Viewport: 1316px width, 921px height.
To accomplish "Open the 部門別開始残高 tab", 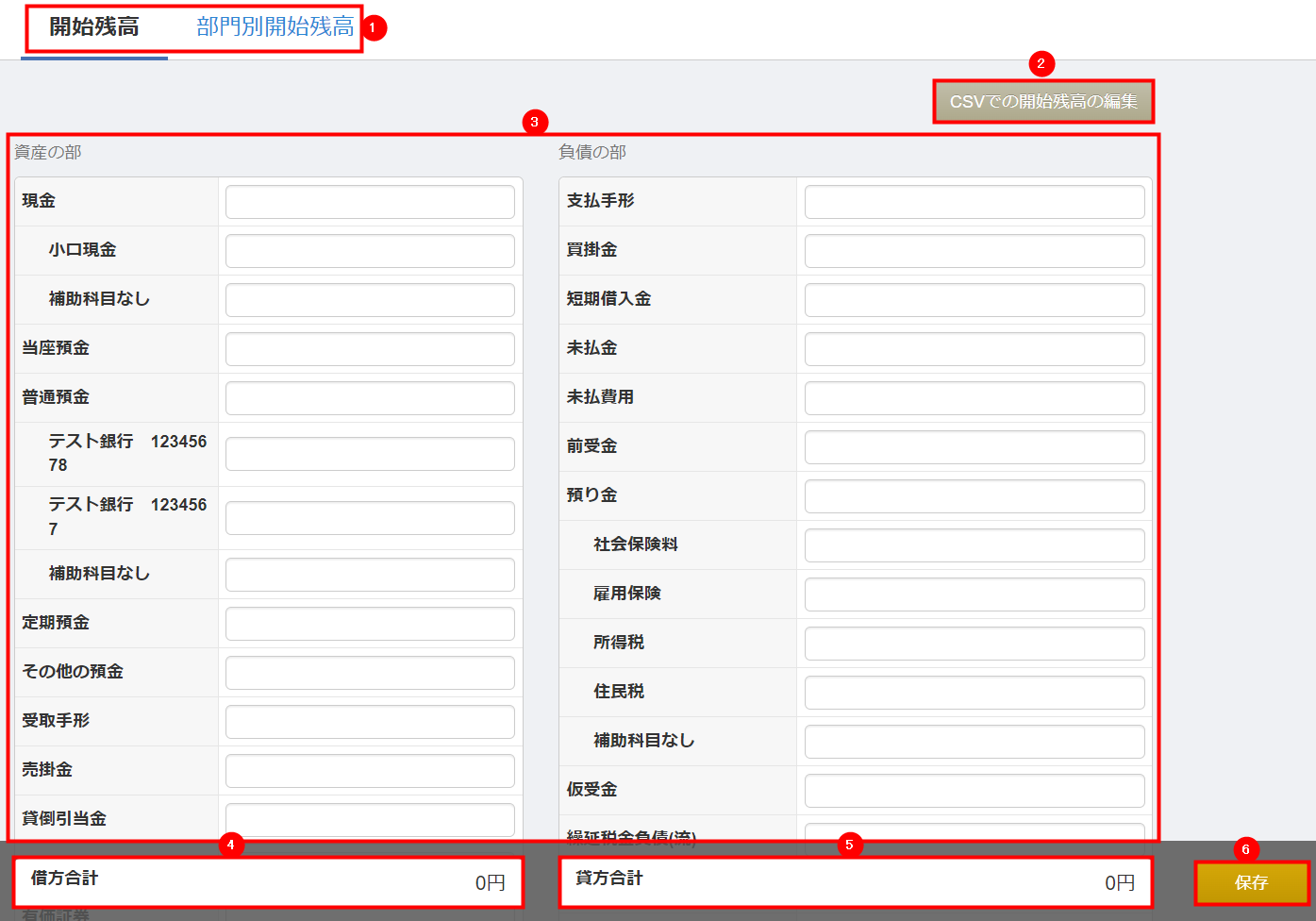I will (x=275, y=27).
